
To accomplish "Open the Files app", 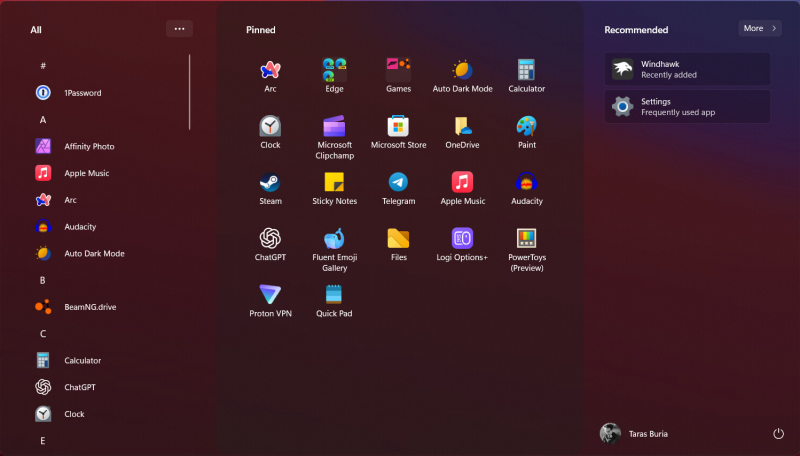I will 398,244.
